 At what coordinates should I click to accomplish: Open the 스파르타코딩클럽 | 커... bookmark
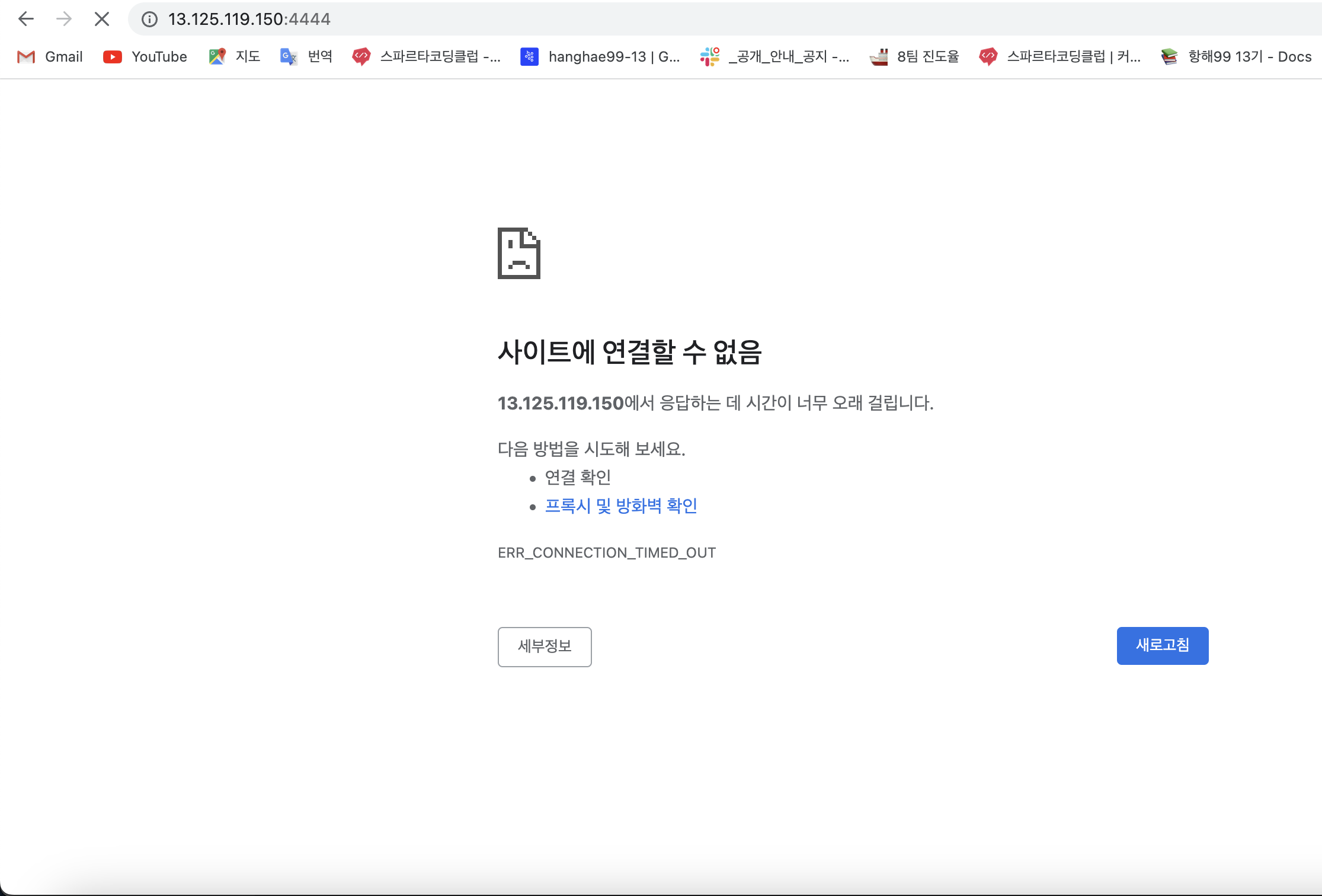[1060, 56]
